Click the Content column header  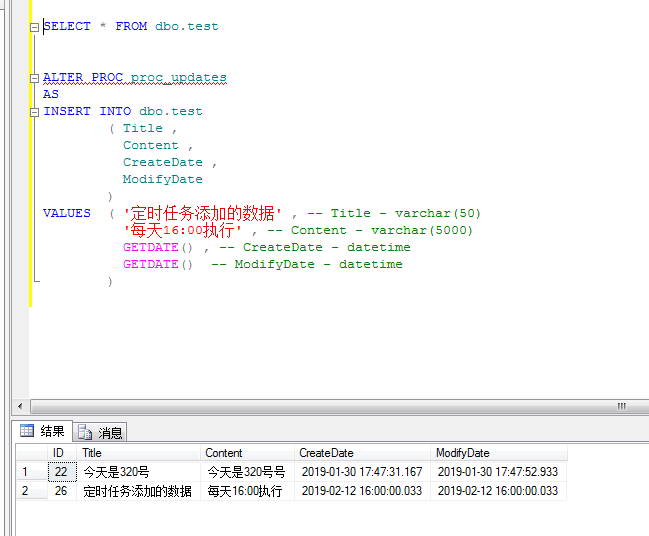(247, 453)
